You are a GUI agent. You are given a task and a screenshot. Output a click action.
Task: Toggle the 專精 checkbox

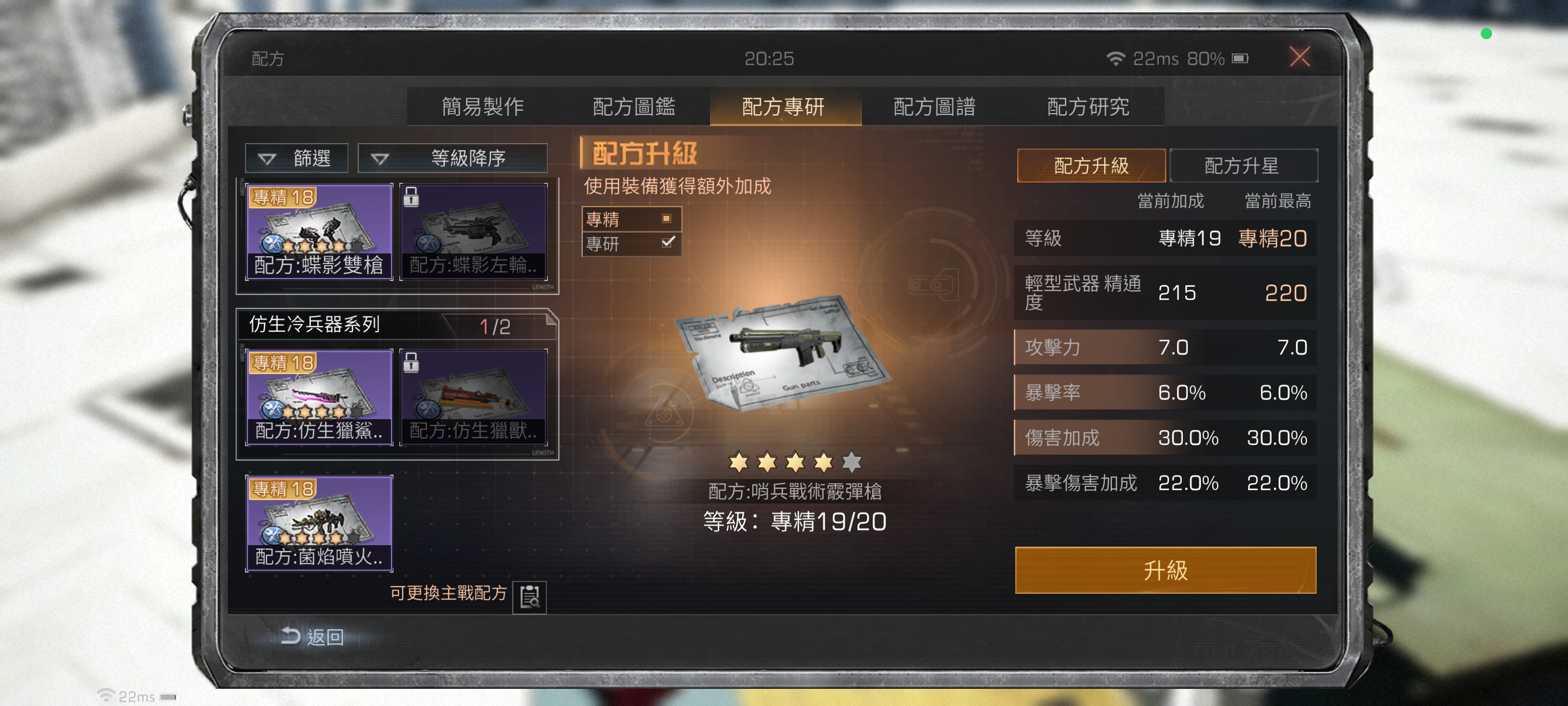pyautogui.click(x=666, y=219)
